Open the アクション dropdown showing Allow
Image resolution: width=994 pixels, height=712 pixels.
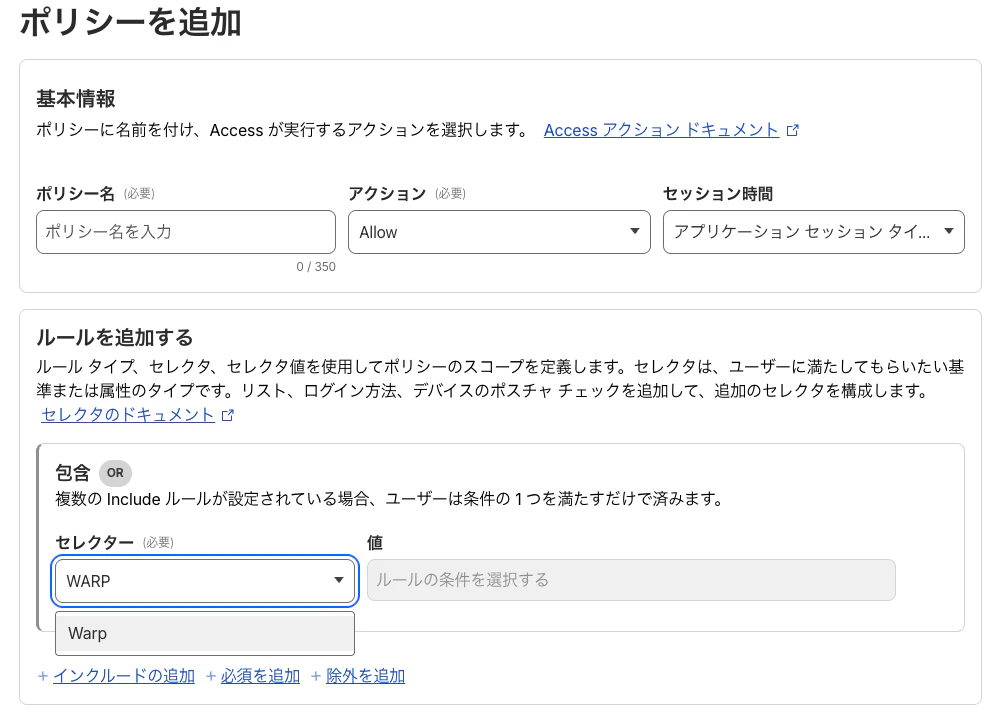[x=499, y=232]
